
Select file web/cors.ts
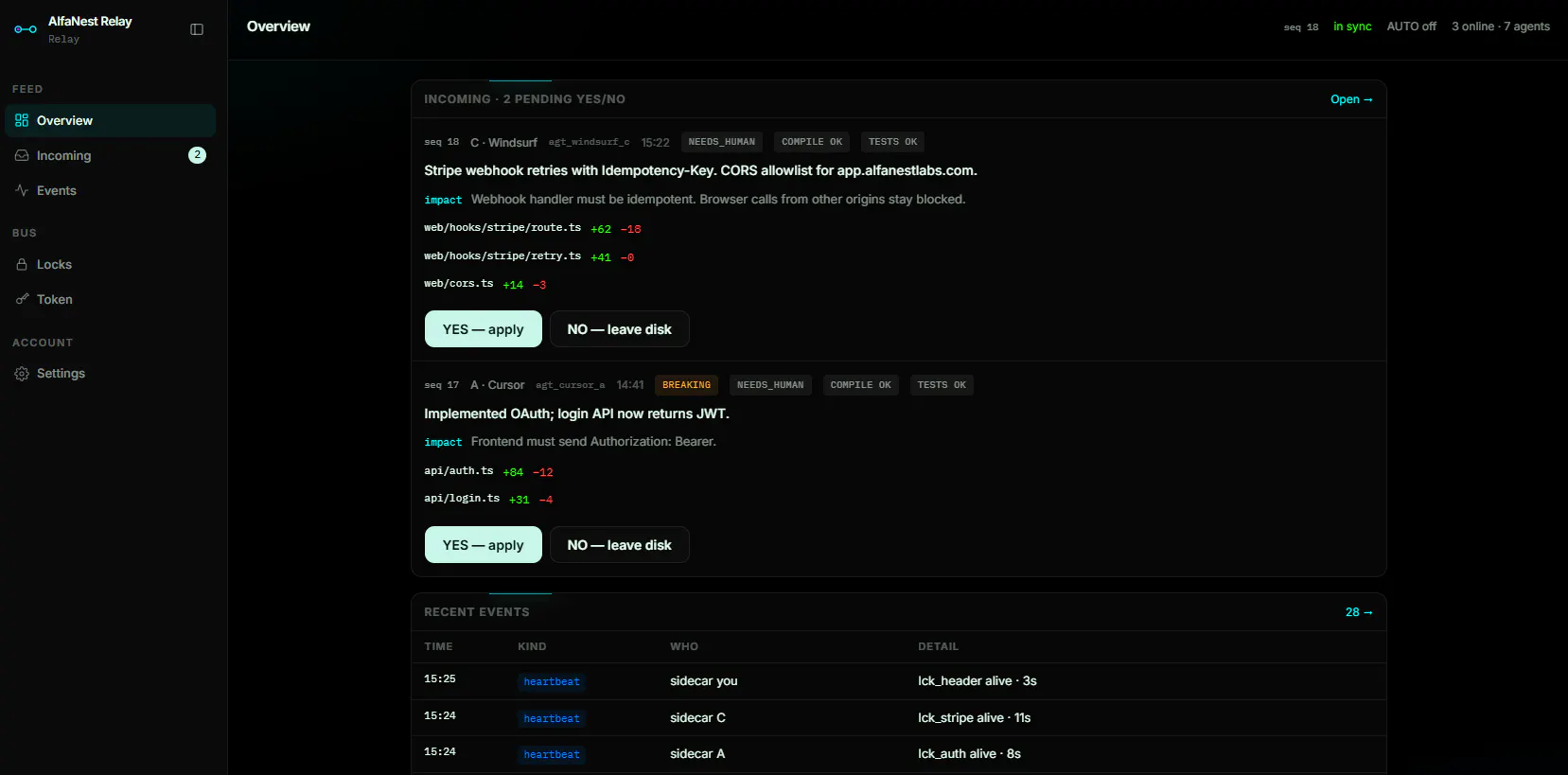pos(459,284)
